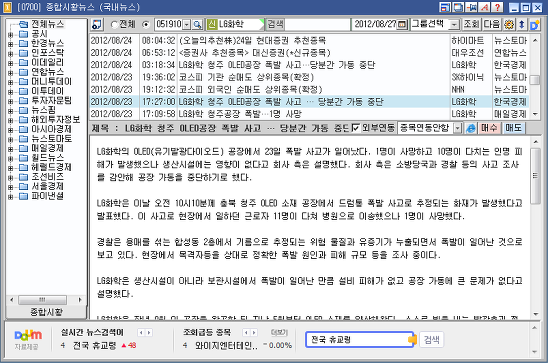Expand the 공시 tree node
548x363 pixels.
[x=10, y=35]
